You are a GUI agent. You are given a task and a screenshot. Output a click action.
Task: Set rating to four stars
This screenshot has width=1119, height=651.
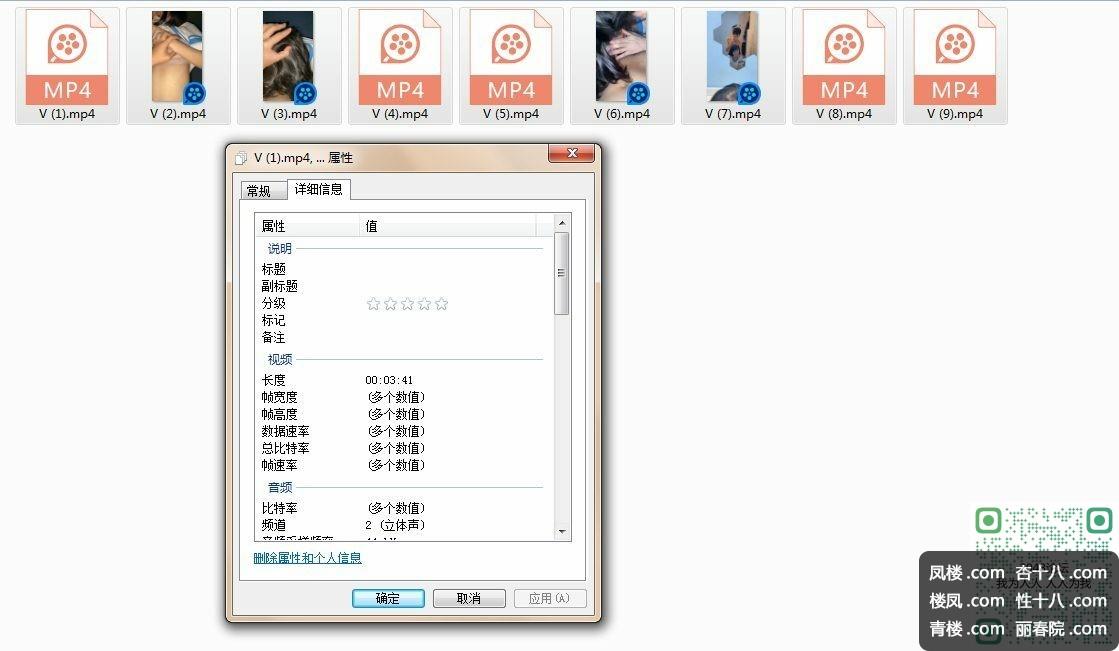click(x=425, y=304)
